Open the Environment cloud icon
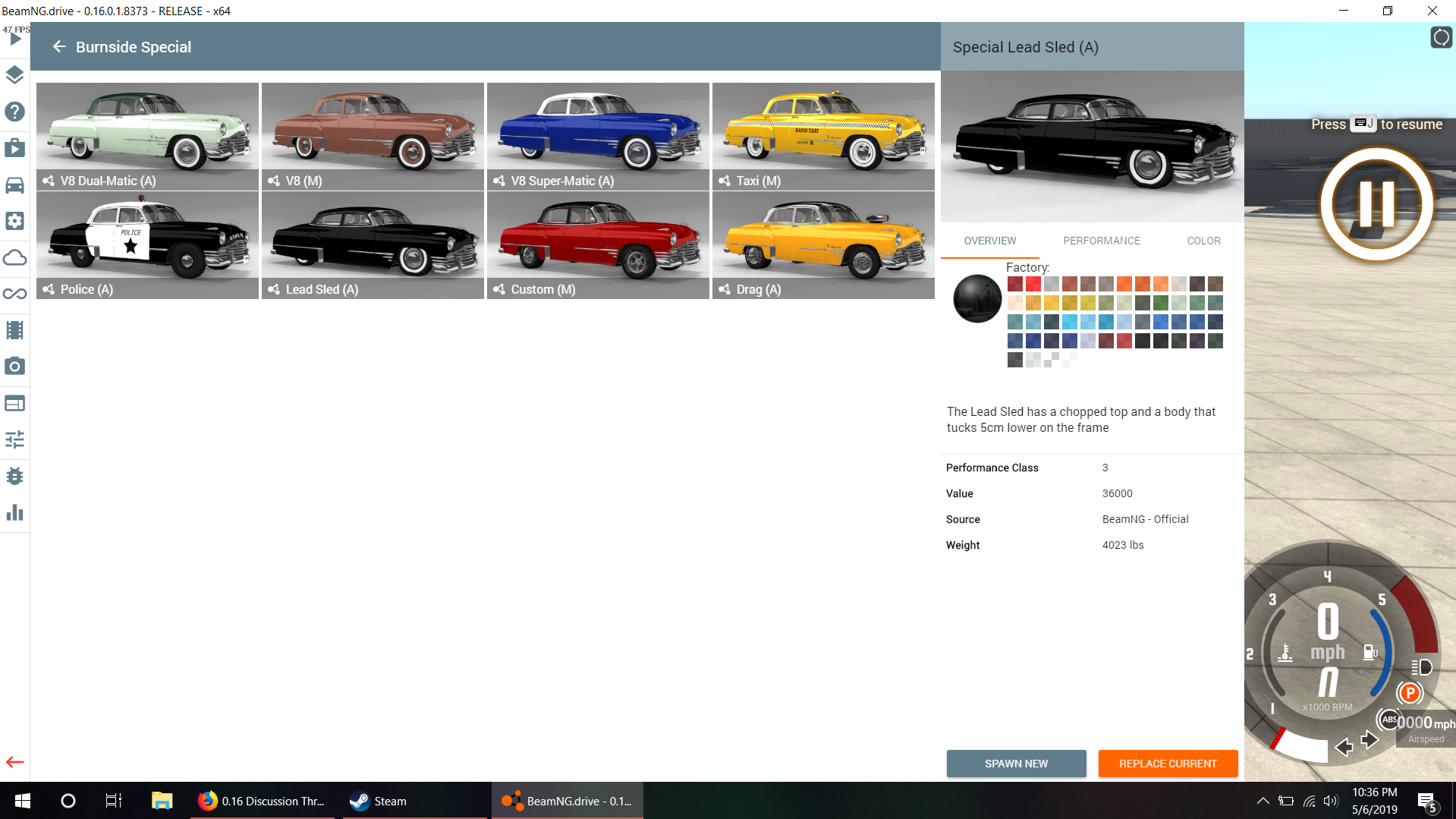Viewport: 1456px width, 819px height. (x=14, y=257)
